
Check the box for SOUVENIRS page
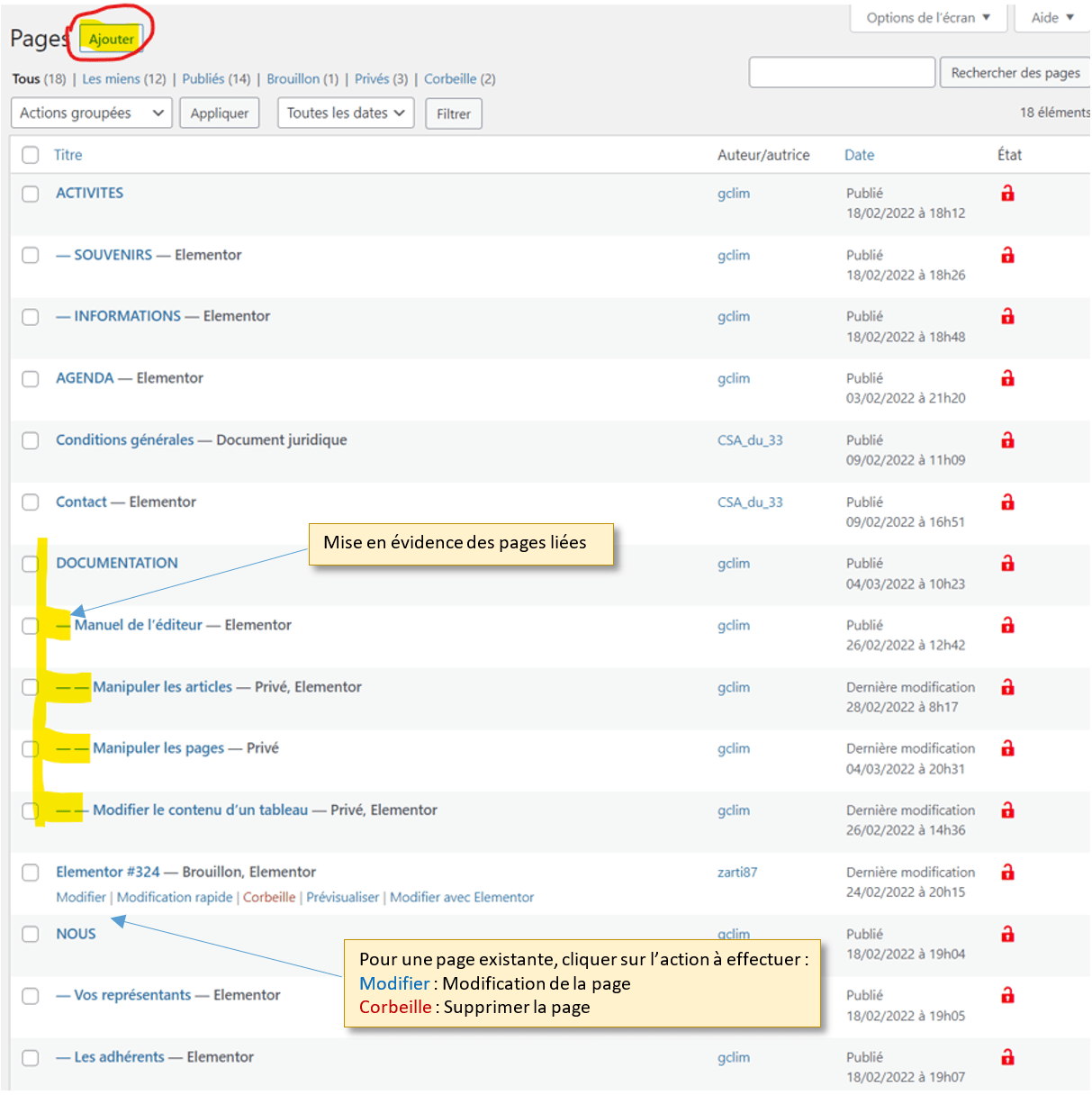tap(31, 255)
